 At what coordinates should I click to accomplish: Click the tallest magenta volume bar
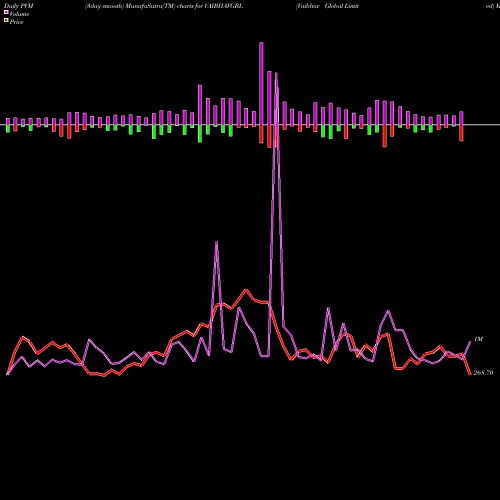pyautogui.click(x=261, y=84)
